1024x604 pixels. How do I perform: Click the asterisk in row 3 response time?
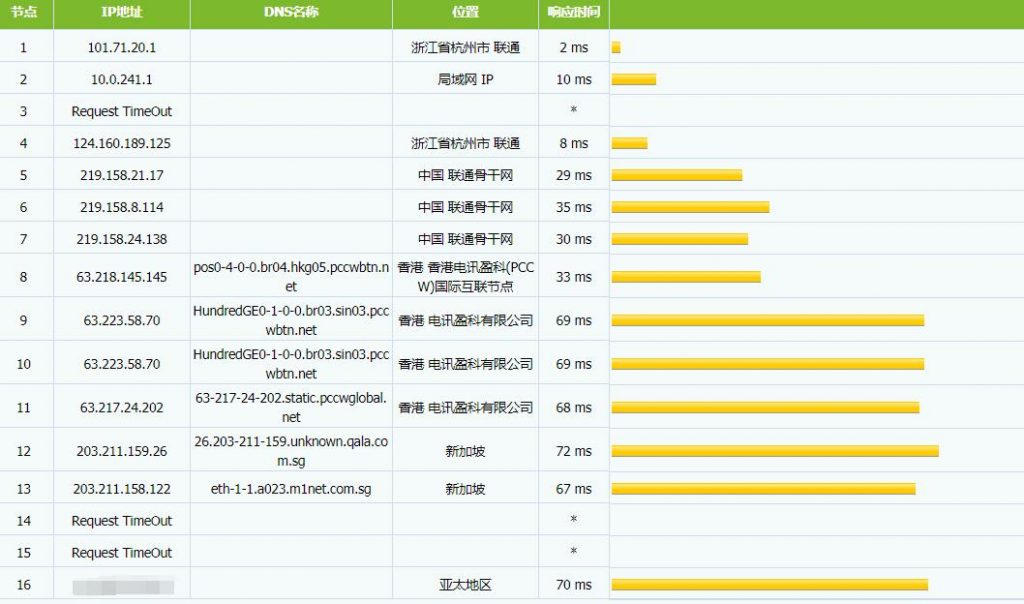pyautogui.click(x=573, y=110)
